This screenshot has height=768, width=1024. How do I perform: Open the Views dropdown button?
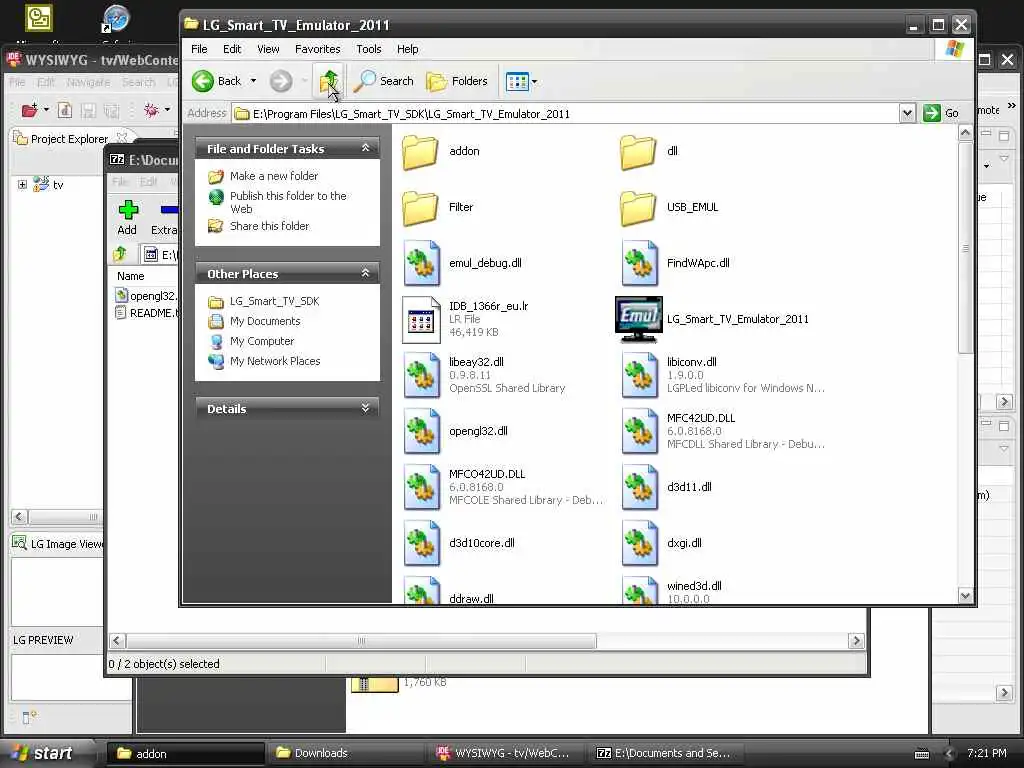(x=522, y=81)
